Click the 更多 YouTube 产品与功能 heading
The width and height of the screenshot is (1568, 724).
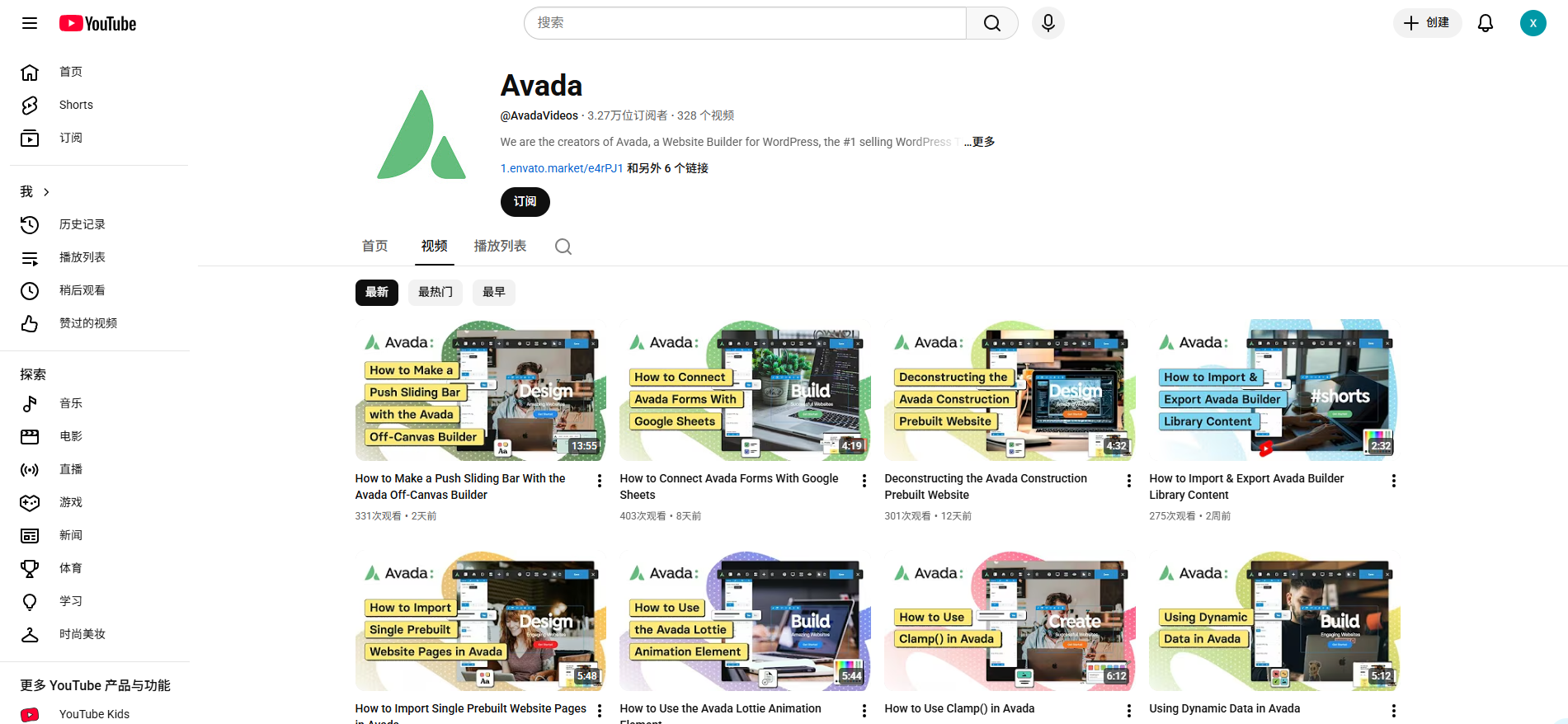point(96,685)
